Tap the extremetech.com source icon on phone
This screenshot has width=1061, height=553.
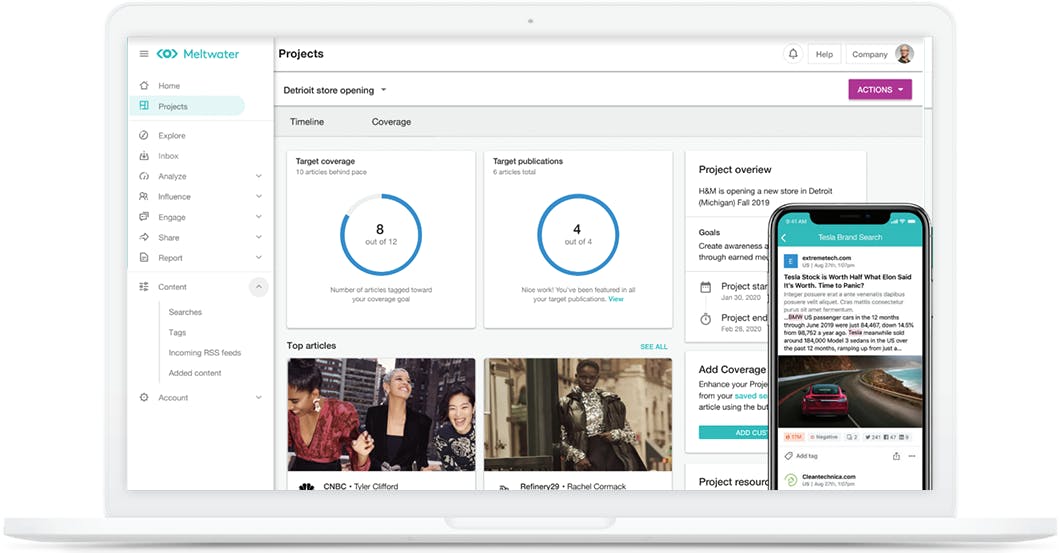[x=790, y=261]
